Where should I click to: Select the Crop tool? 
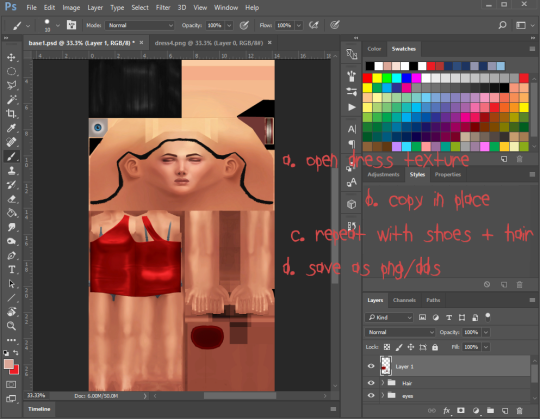point(11,114)
